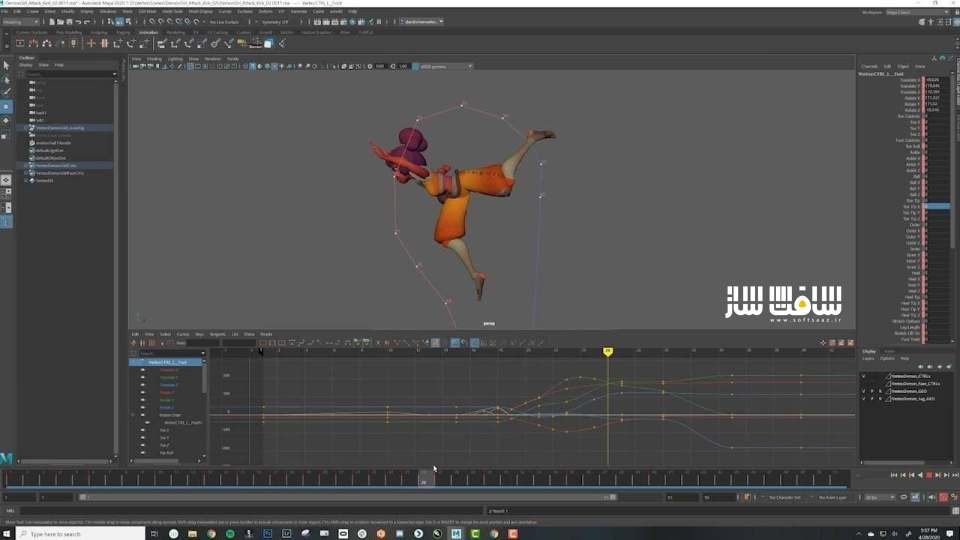The width and height of the screenshot is (960, 540).
Task: Open the 30 fps playback speed dropdown
Action: [880, 497]
